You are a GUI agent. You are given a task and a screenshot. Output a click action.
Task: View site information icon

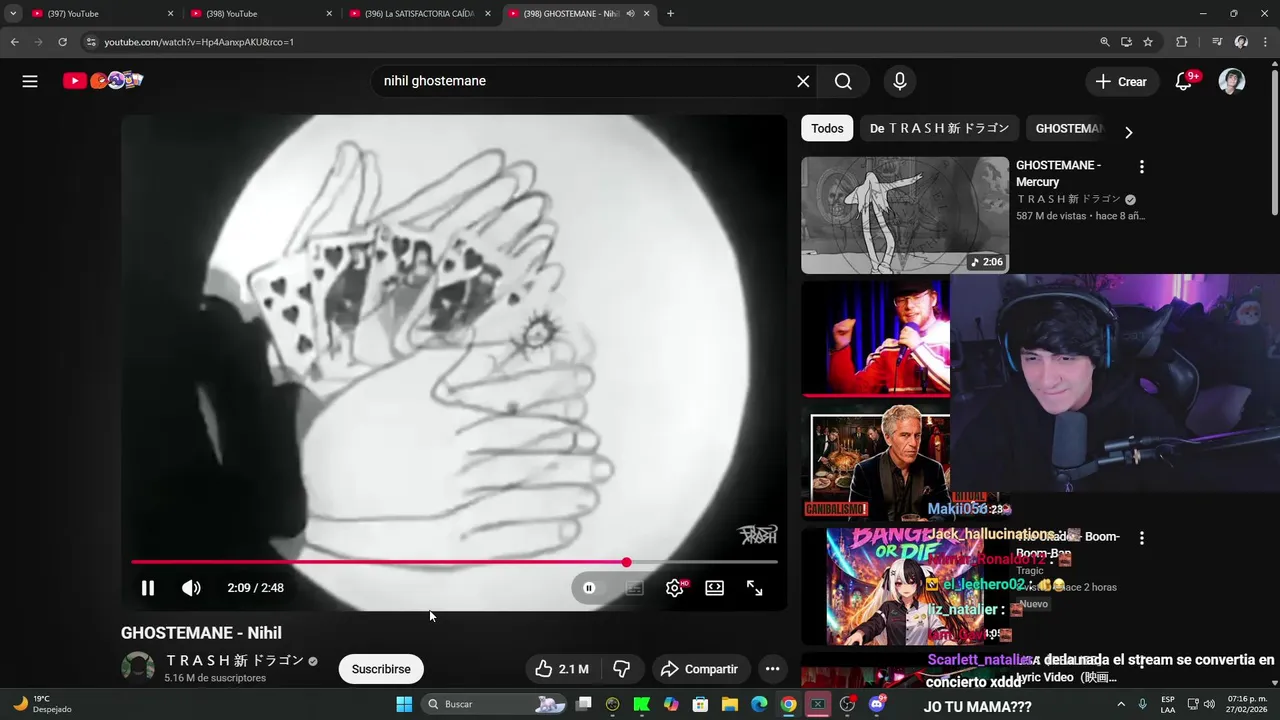91,42
